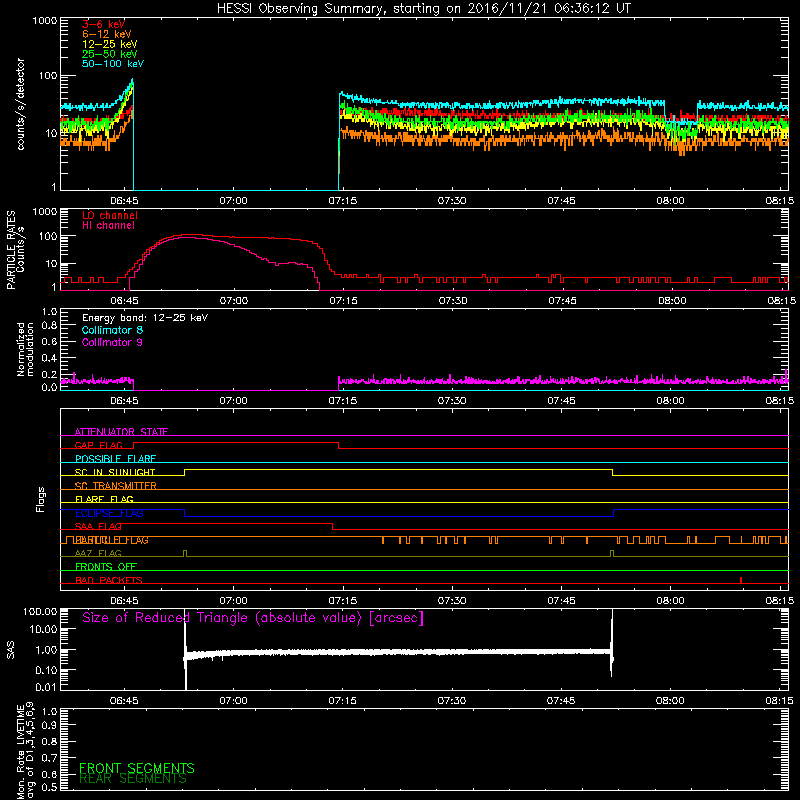
Task: Select the "LO channel" legend label
Action: (110, 215)
